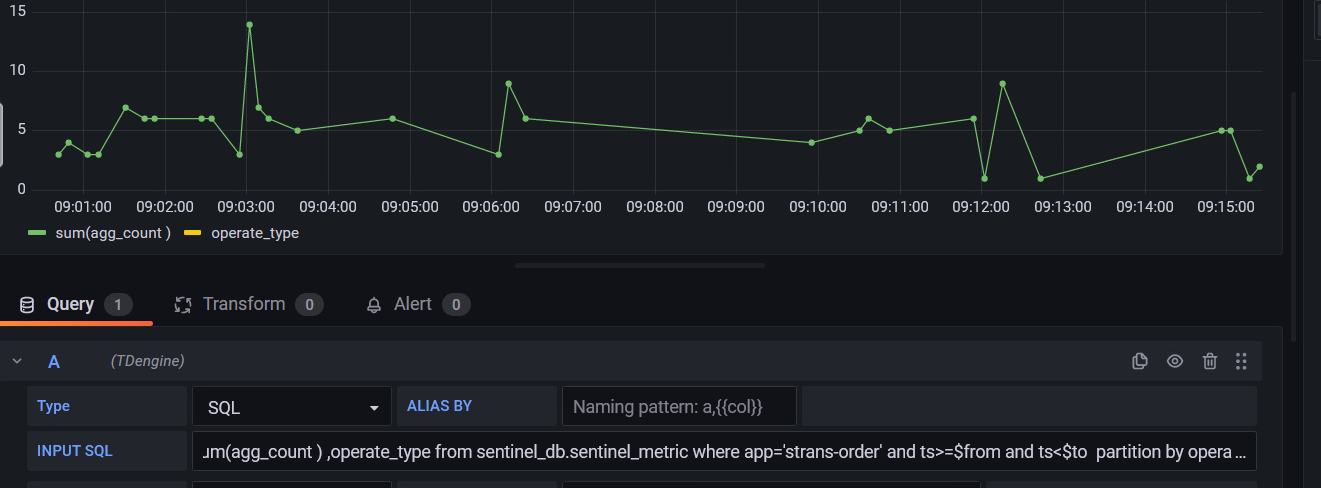
Task: Click green sum(agg_count) legend color swatch
Action: click(x=36, y=233)
